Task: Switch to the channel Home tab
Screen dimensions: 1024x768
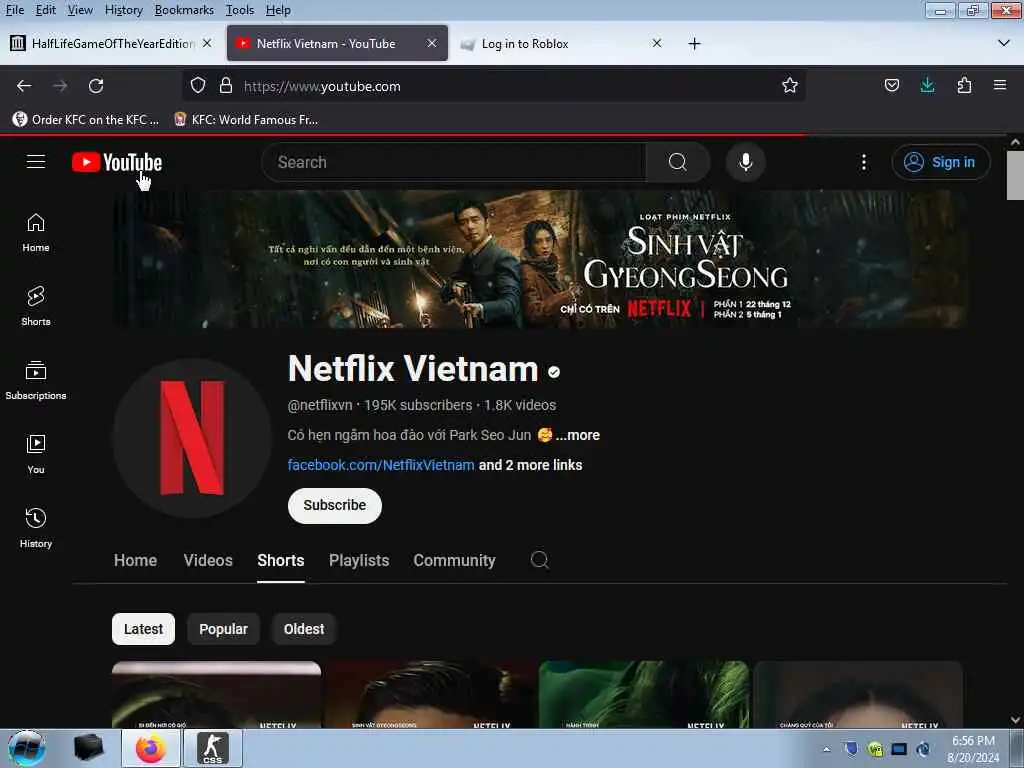Action: (135, 560)
